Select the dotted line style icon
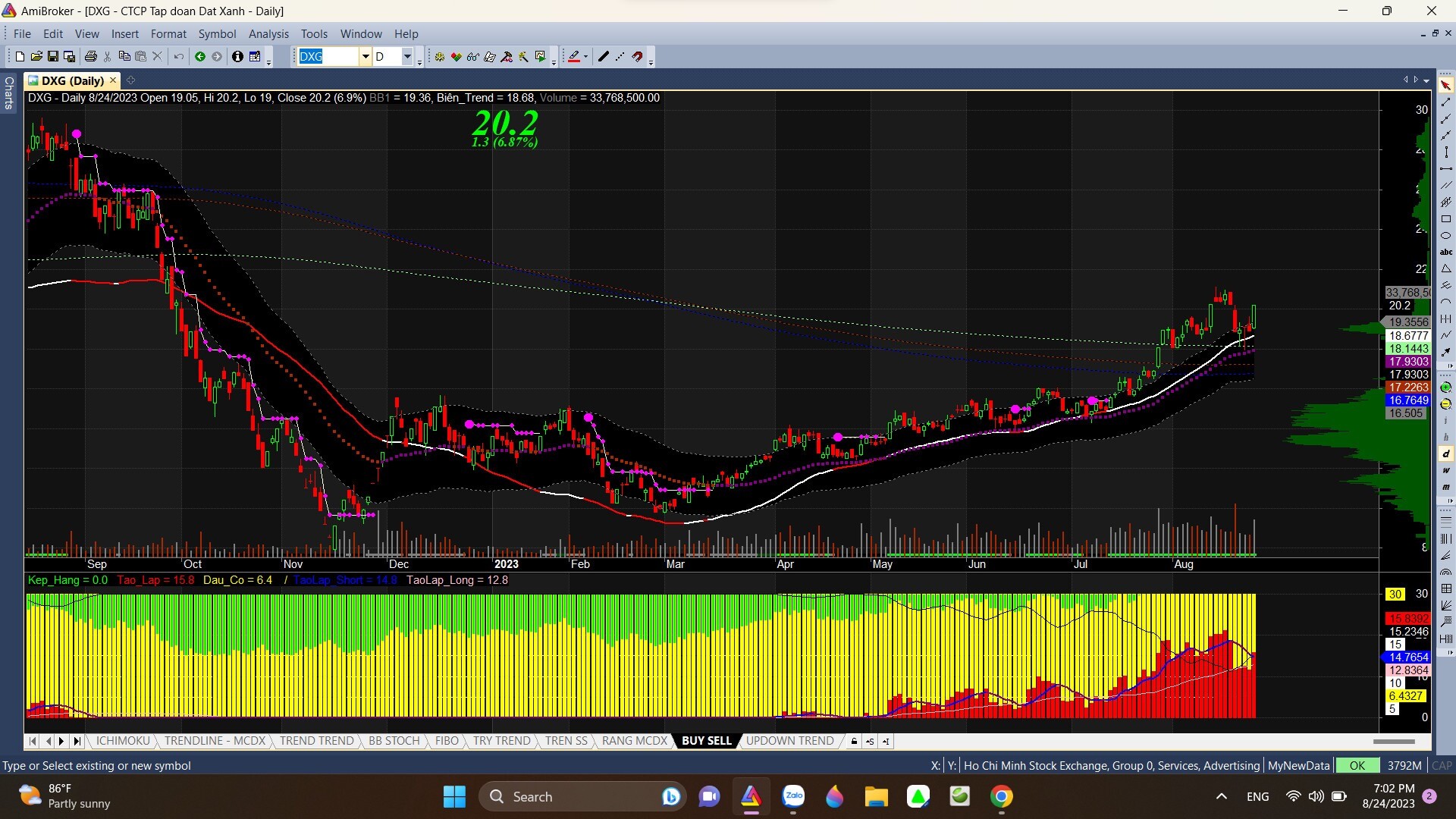This screenshot has height=819, width=1456. (x=620, y=56)
